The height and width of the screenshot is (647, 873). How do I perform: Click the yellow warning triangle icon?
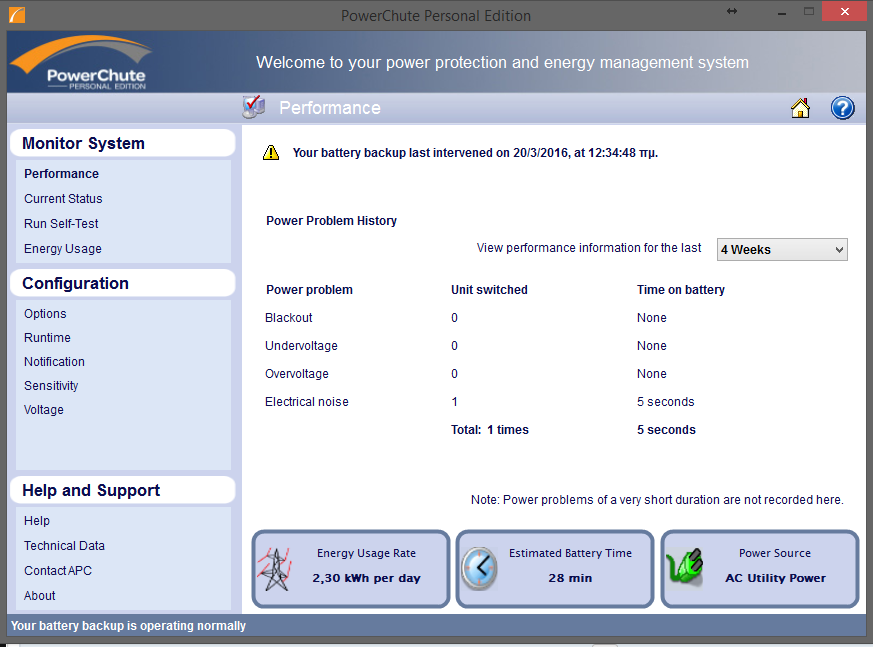(271, 153)
